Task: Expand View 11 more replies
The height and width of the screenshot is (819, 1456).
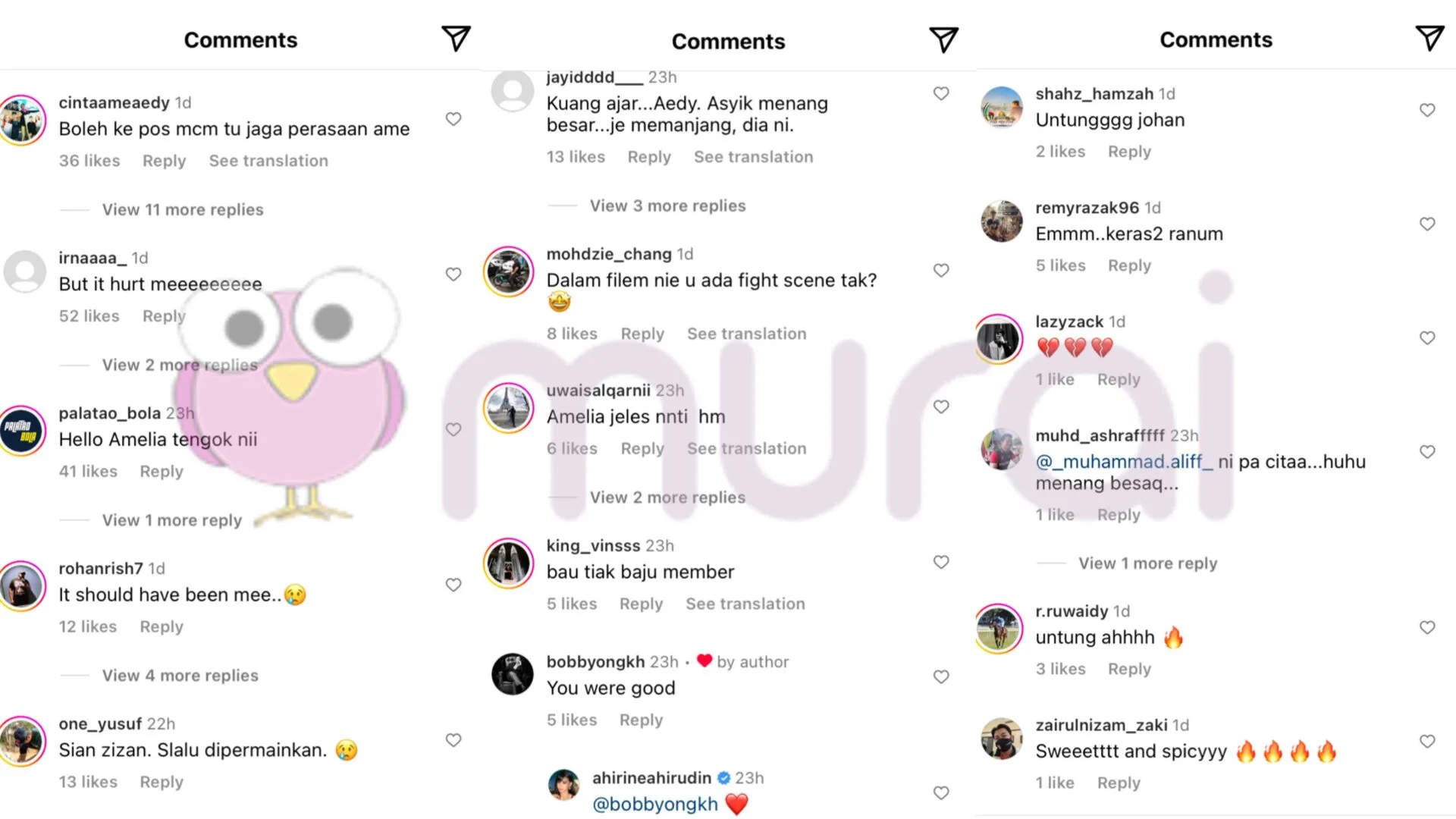Action: click(183, 209)
